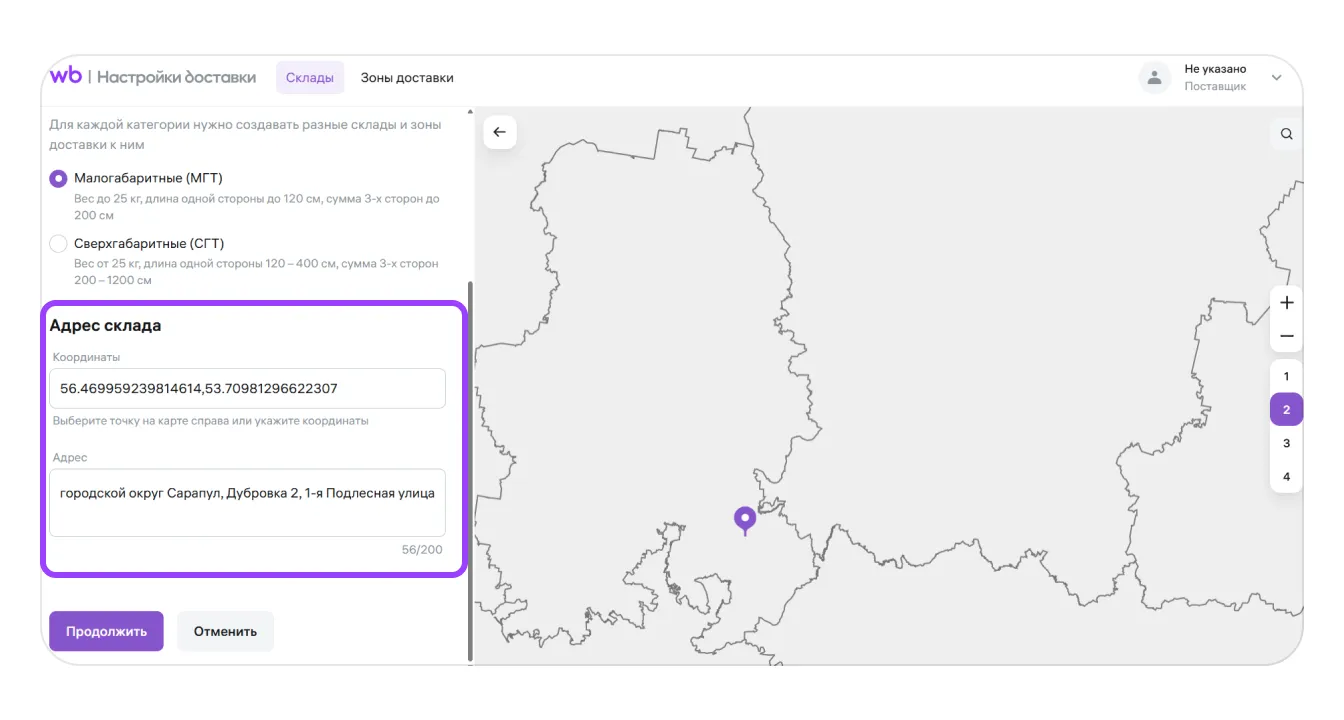Select map level 1
Image resolution: width=1344 pixels, height=720 pixels.
(1286, 377)
